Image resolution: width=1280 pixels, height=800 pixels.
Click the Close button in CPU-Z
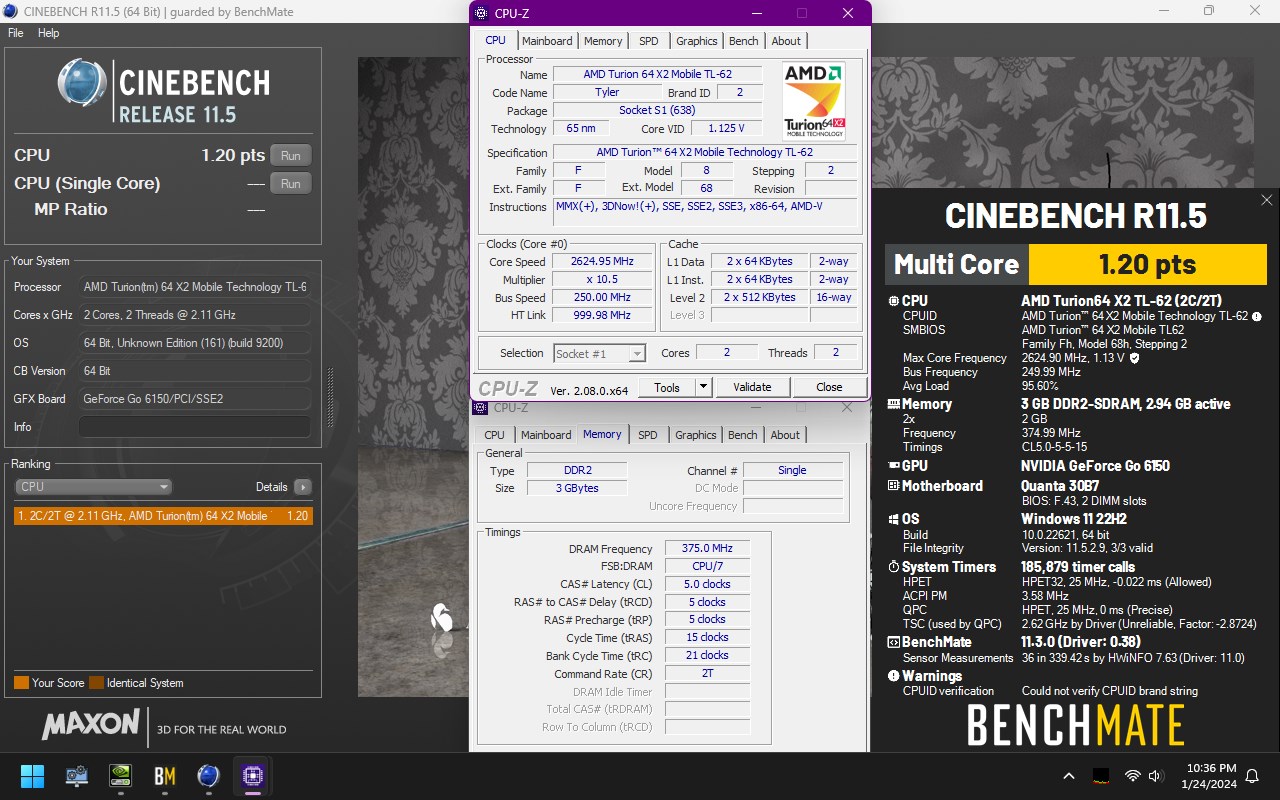829,387
